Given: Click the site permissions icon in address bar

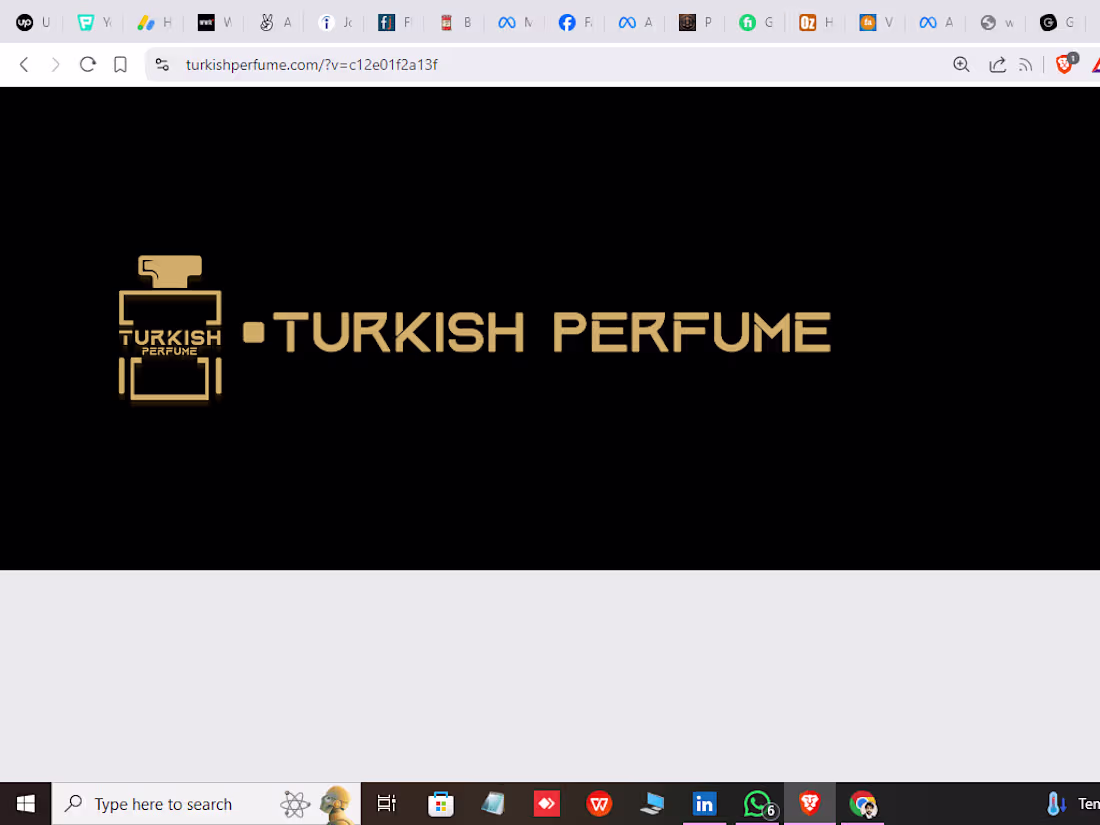Looking at the screenshot, I should (x=160, y=64).
